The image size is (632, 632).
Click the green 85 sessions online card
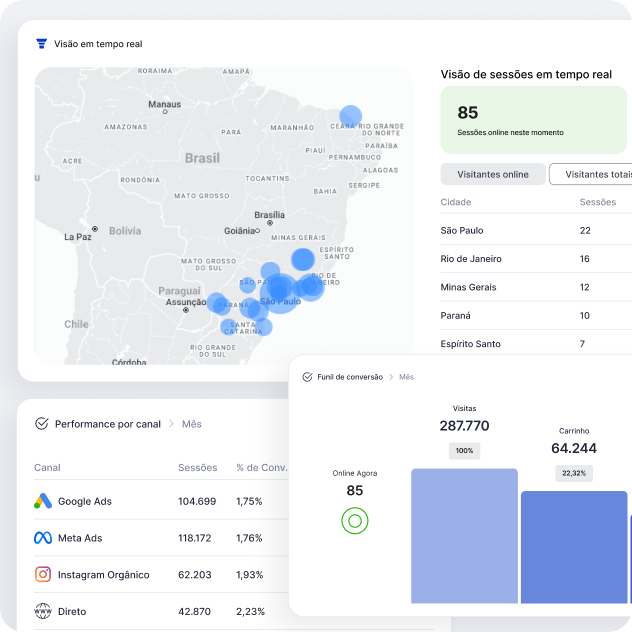pyautogui.click(x=534, y=120)
